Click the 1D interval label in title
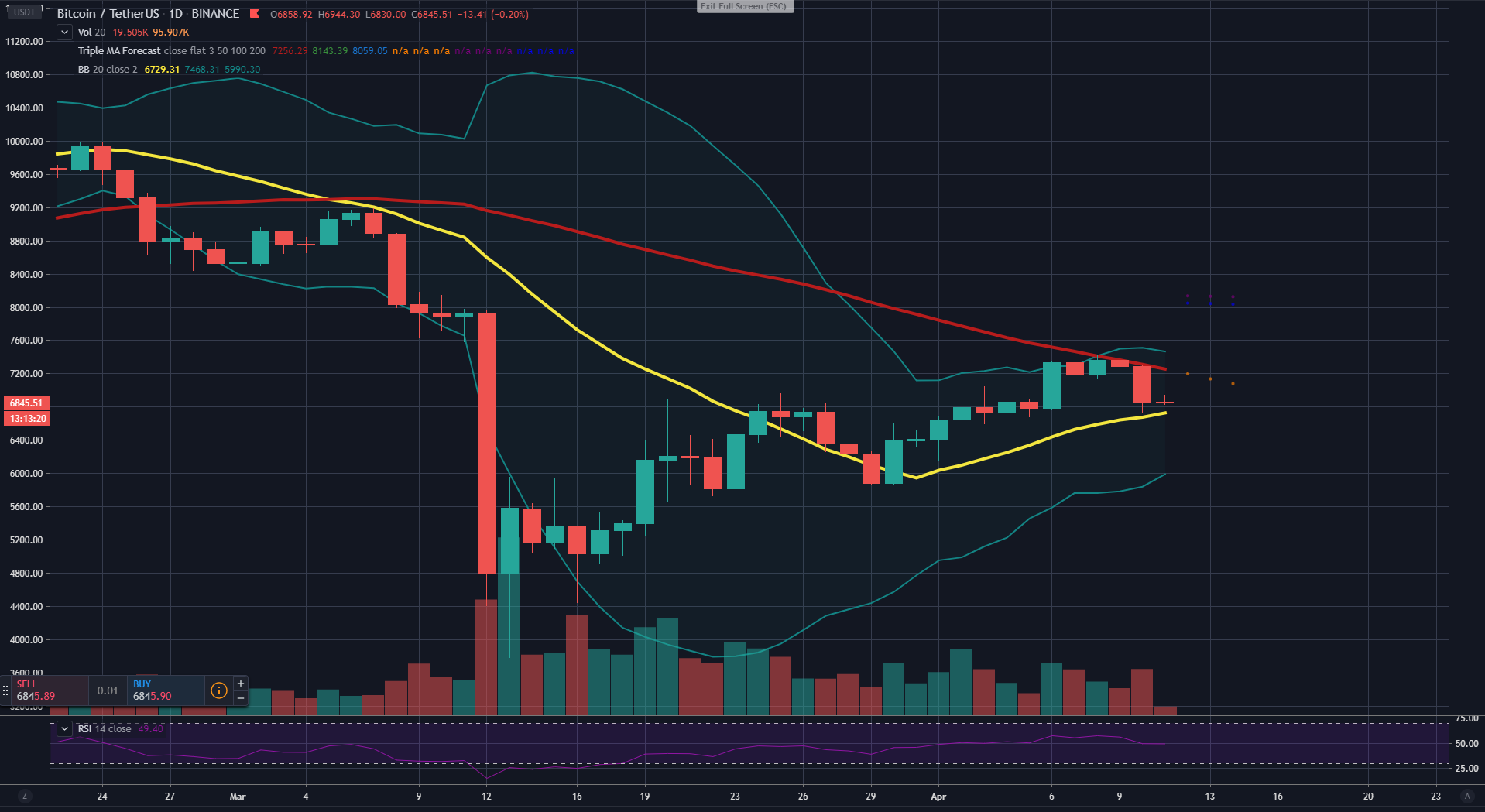The height and width of the screenshot is (812, 1485). click(176, 14)
